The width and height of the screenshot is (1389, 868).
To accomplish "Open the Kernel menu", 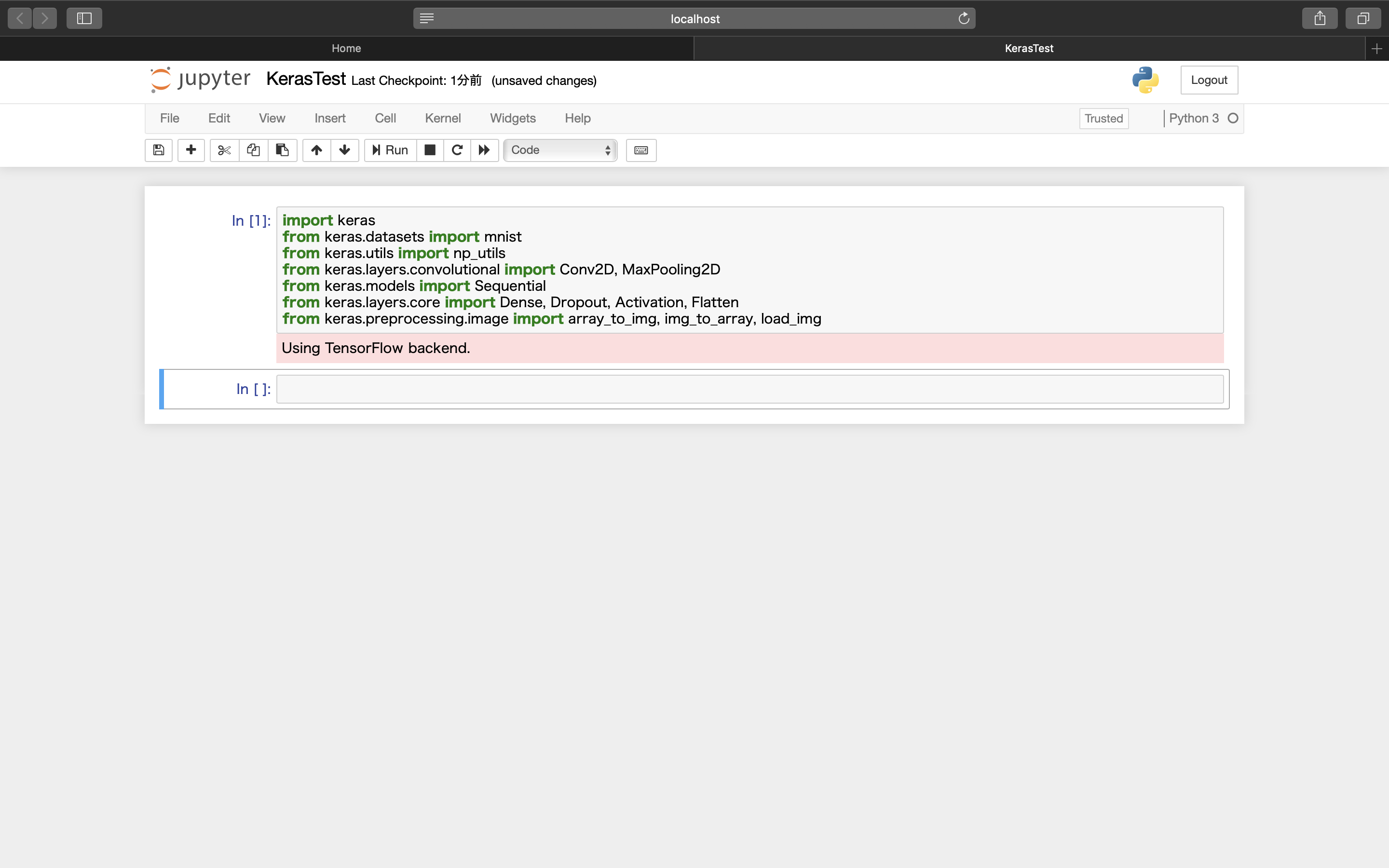I will 443,118.
